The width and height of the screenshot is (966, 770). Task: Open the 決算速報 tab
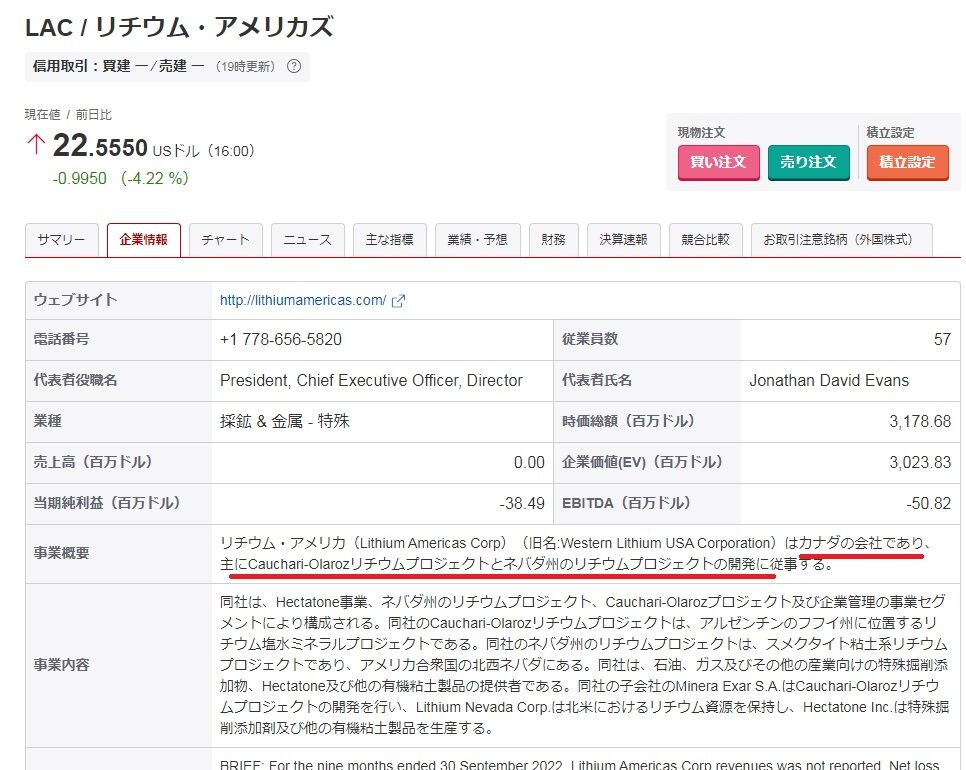[x=623, y=240]
